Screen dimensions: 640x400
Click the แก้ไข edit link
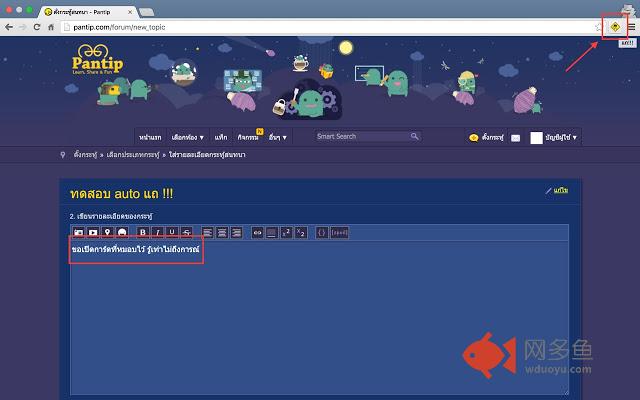(x=561, y=191)
